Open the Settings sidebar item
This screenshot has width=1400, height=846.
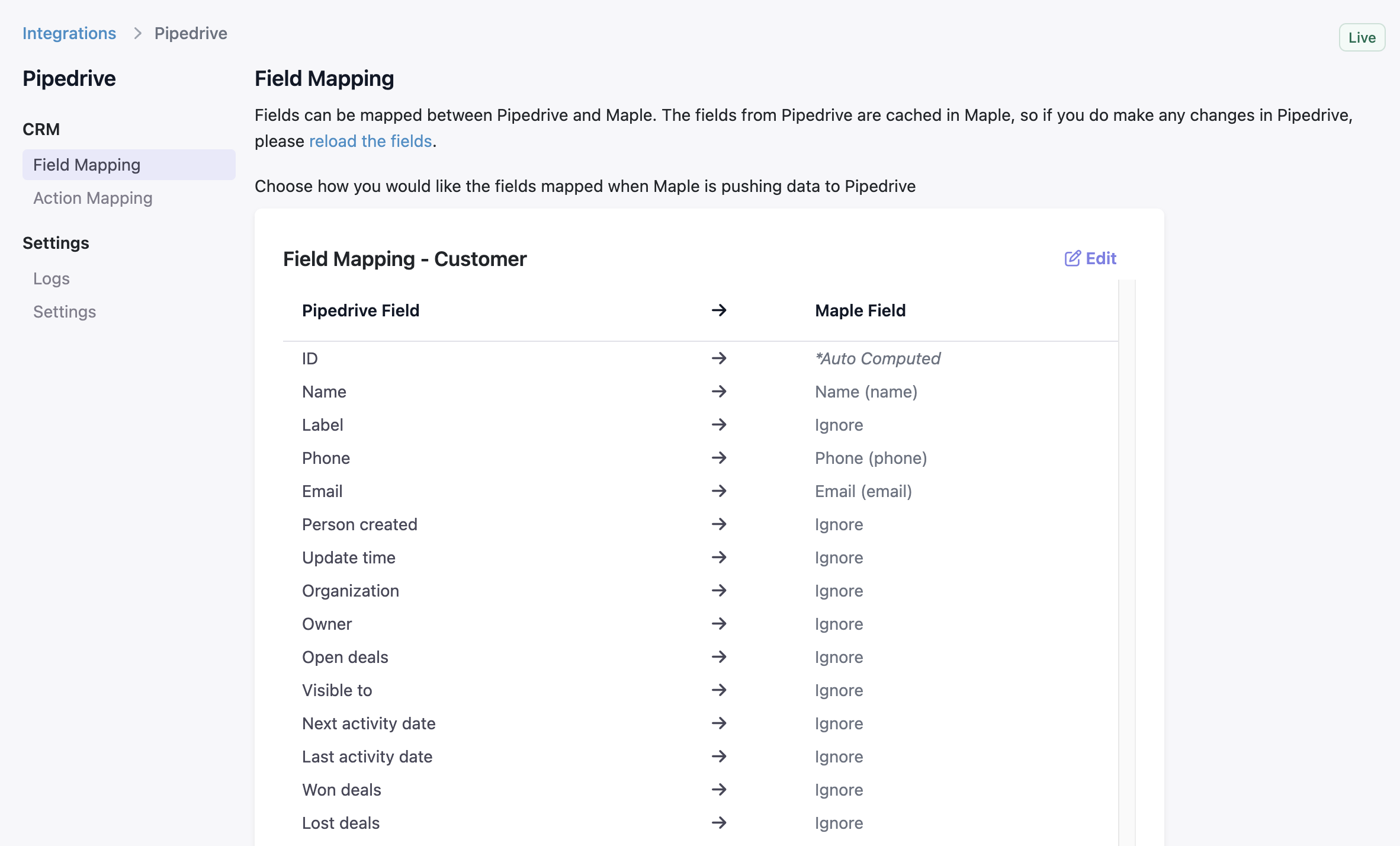click(x=65, y=312)
